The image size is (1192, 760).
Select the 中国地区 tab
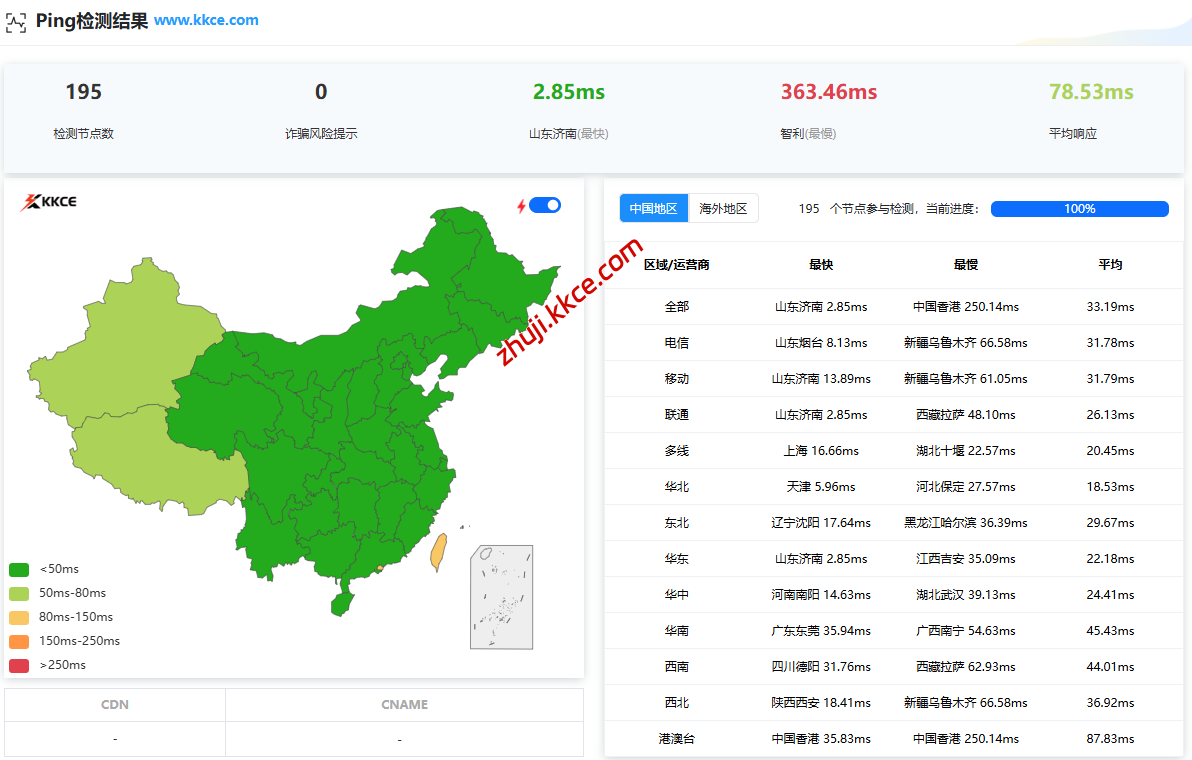pos(653,208)
